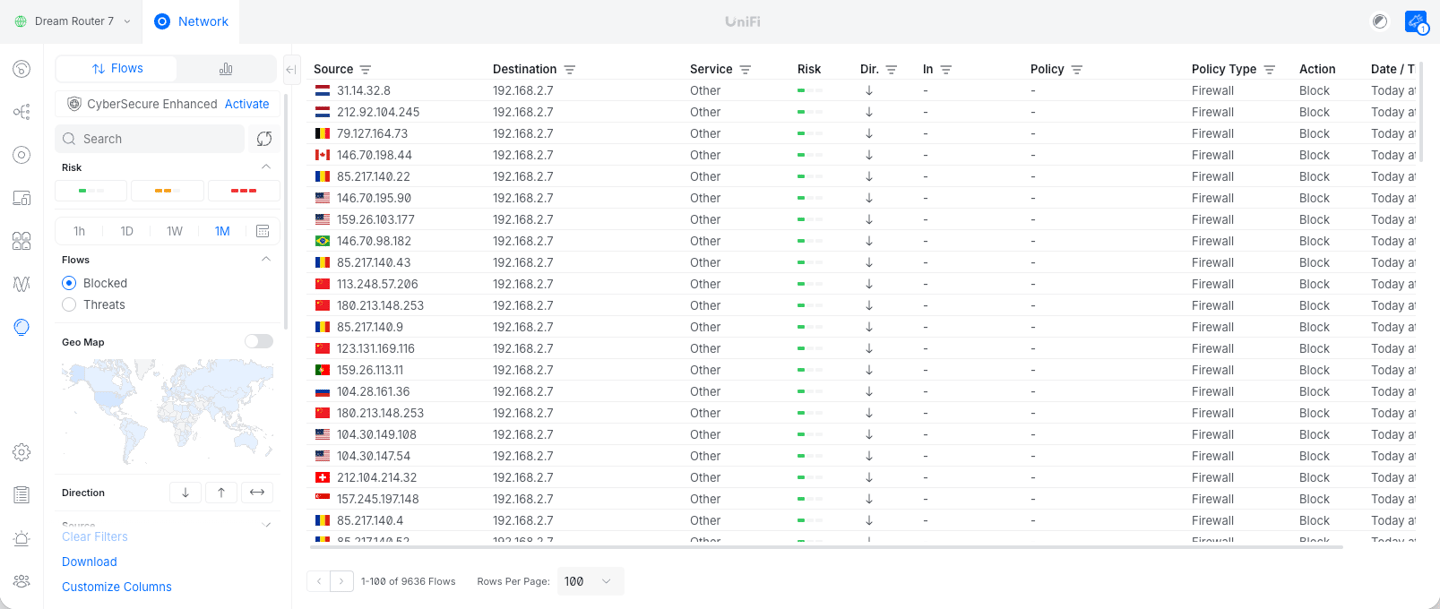Click the table horizontal scrollbar
The image size is (1440, 609).
(x=826, y=547)
